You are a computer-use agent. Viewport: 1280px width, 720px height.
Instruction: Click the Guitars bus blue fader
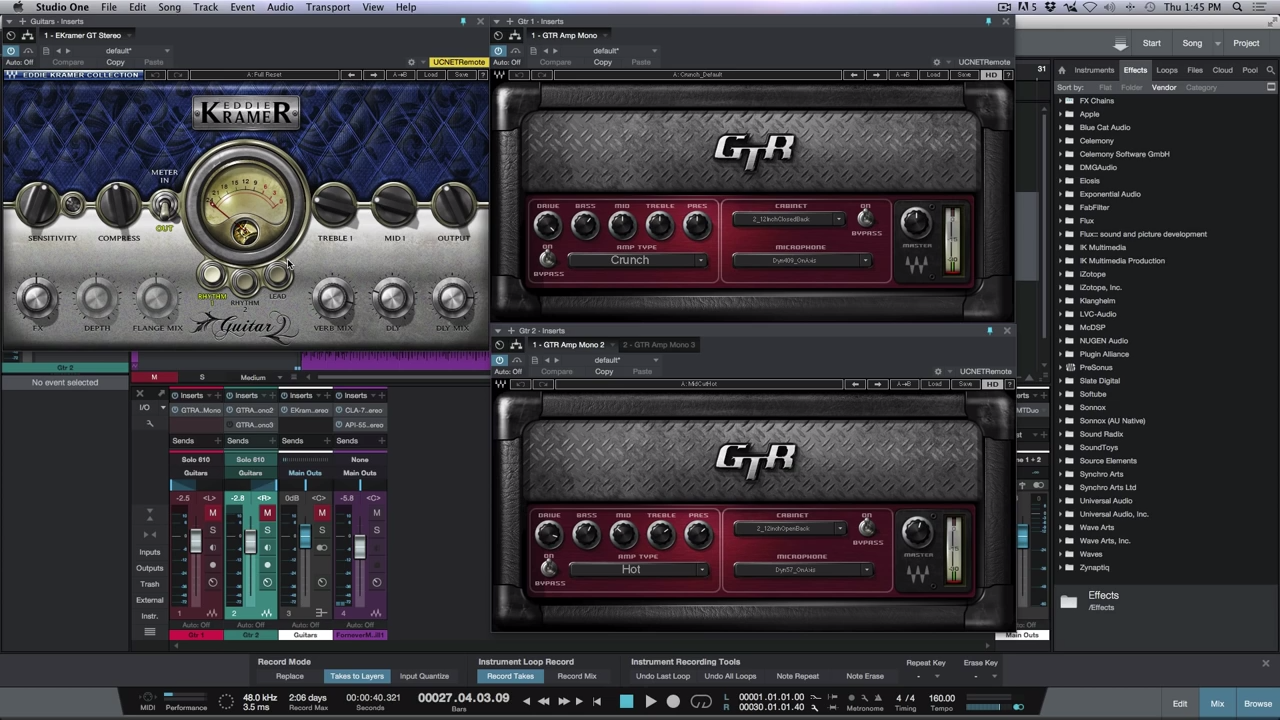pyautogui.click(x=304, y=537)
